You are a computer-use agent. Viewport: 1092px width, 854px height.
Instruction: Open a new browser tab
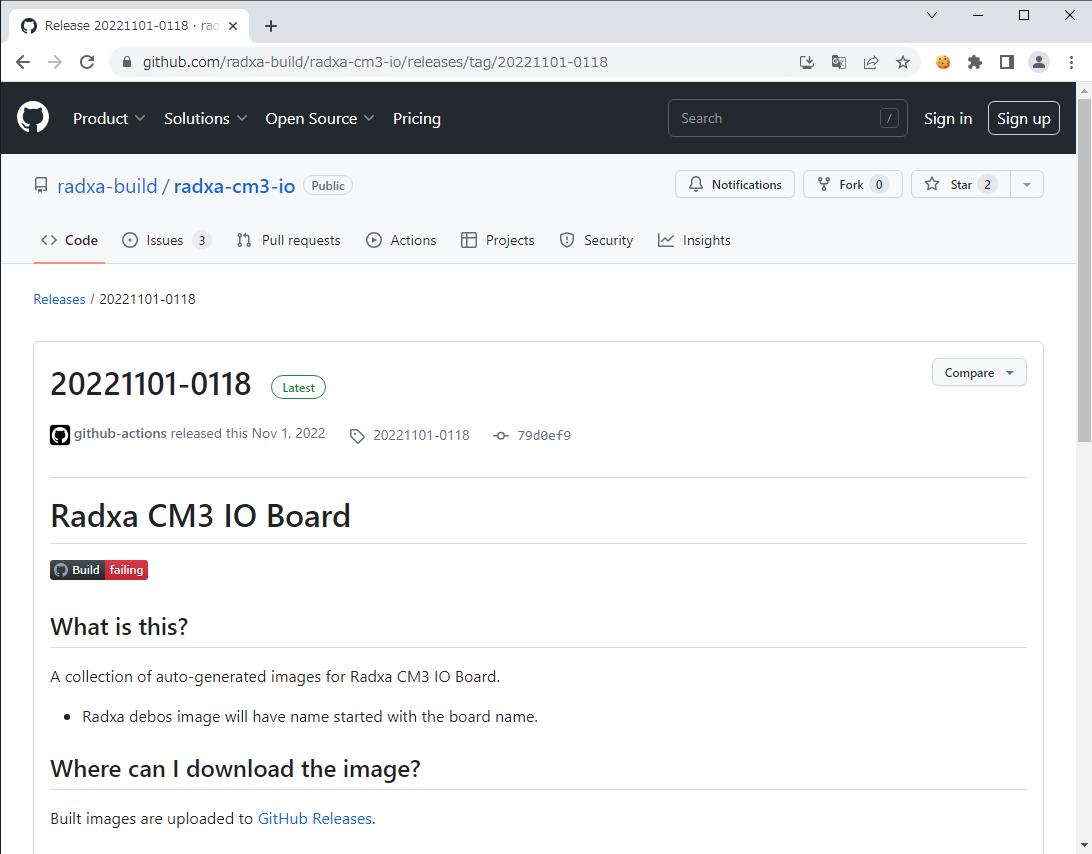pyautogui.click(x=271, y=26)
